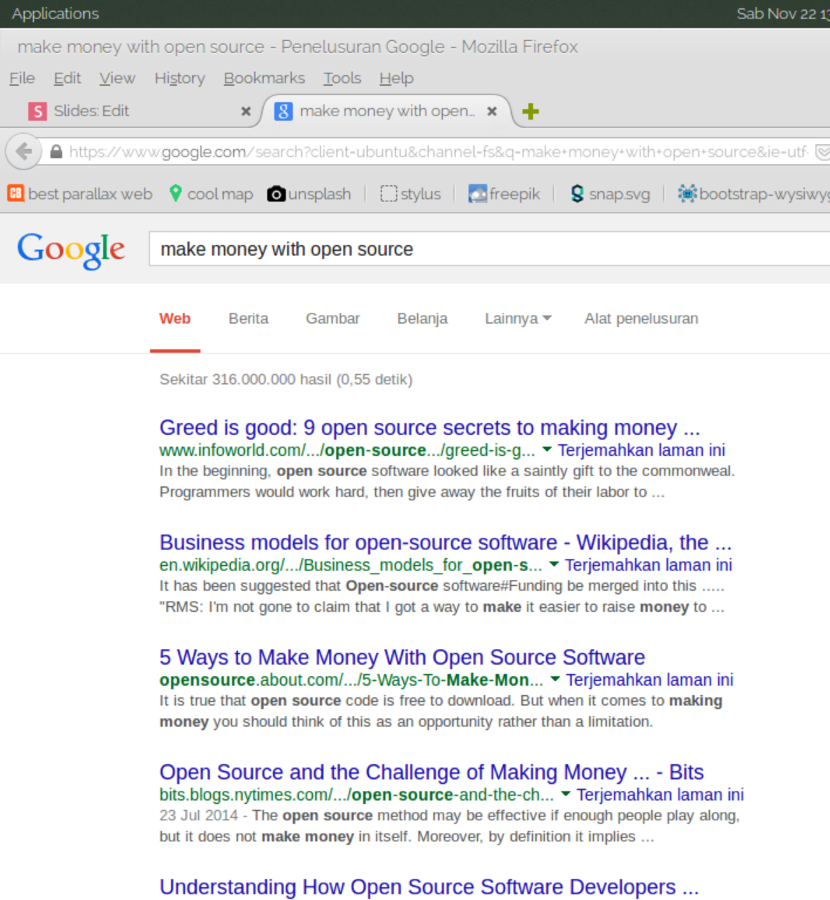The width and height of the screenshot is (830, 900).
Task: Open a new tab with green plus
Action: tap(530, 111)
